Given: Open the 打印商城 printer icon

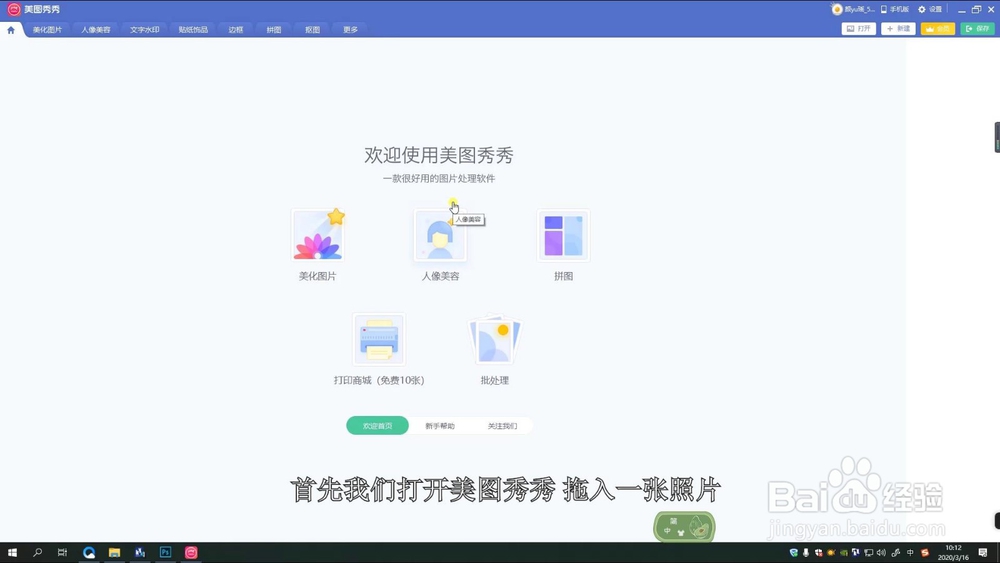Looking at the screenshot, I should click(x=379, y=339).
